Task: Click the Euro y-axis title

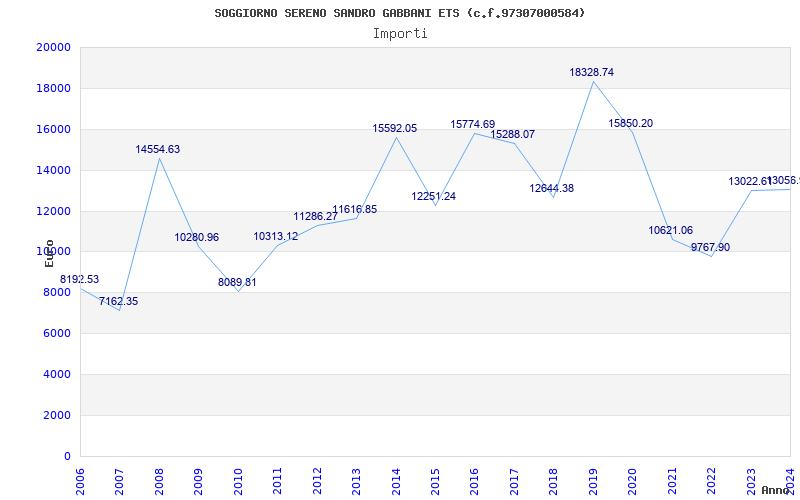Action: (49, 253)
